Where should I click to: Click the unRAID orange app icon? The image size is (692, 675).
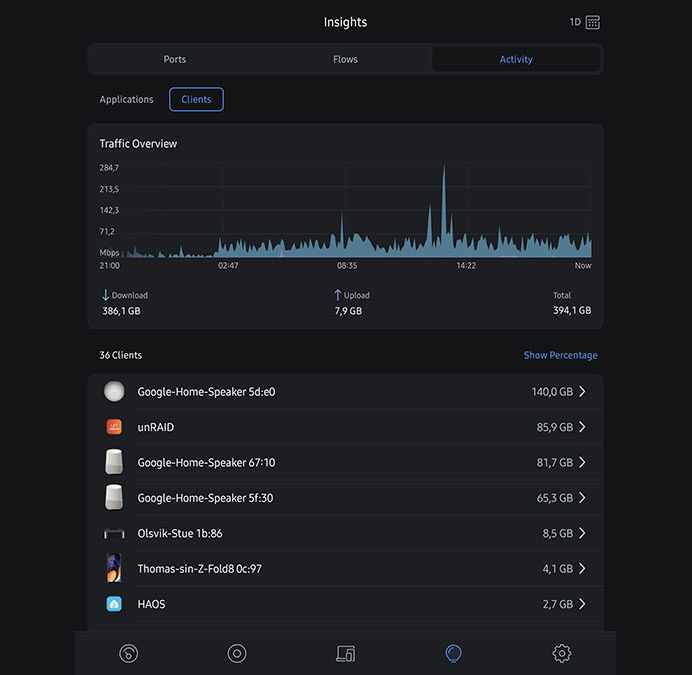(114, 426)
